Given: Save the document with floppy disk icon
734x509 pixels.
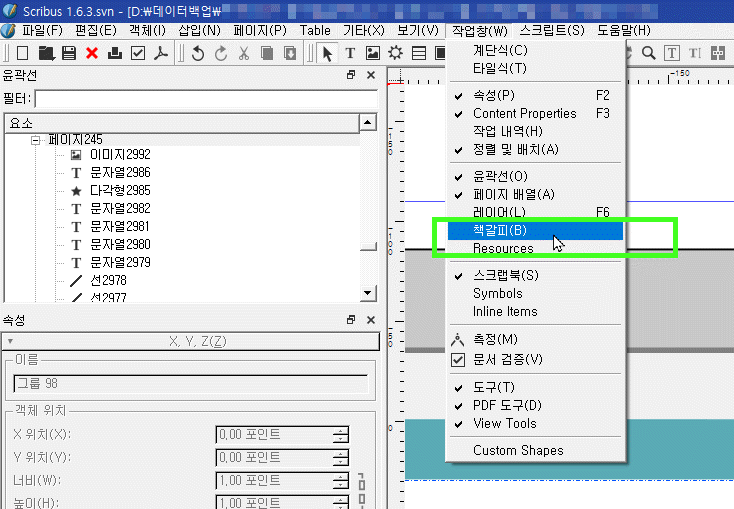Looking at the screenshot, I should coord(69,53).
